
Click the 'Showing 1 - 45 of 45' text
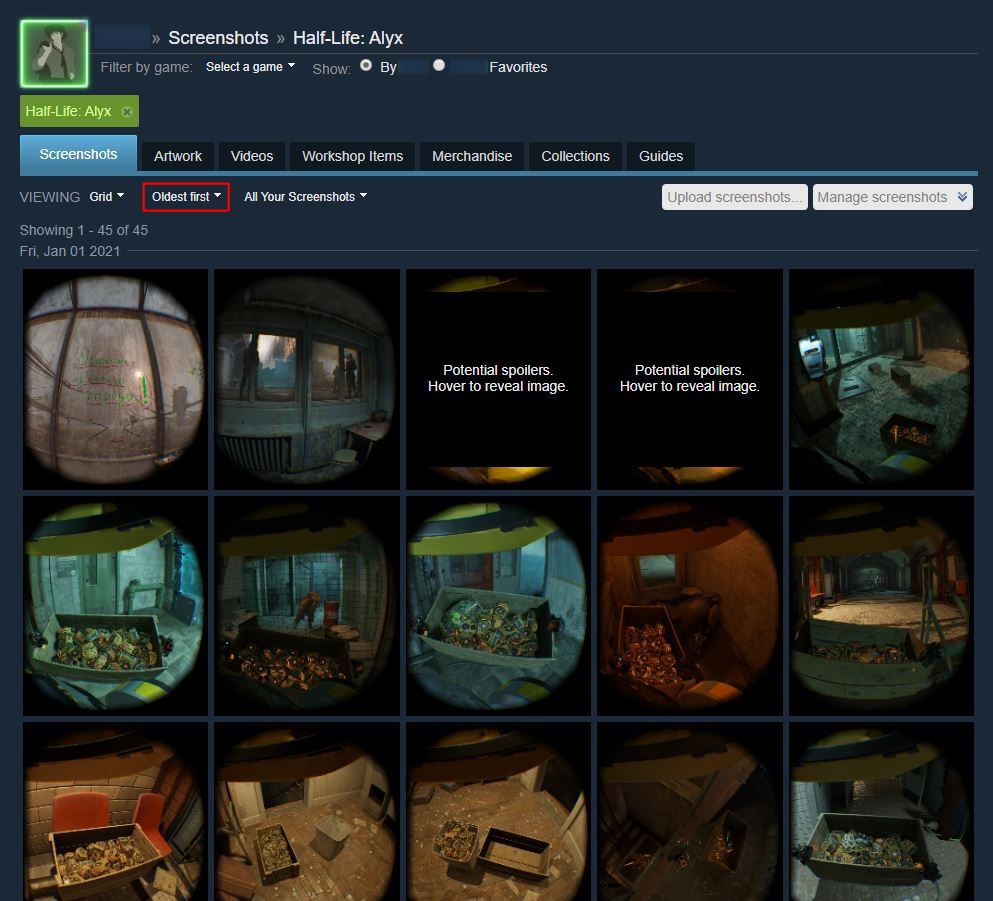(x=84, y=230)
